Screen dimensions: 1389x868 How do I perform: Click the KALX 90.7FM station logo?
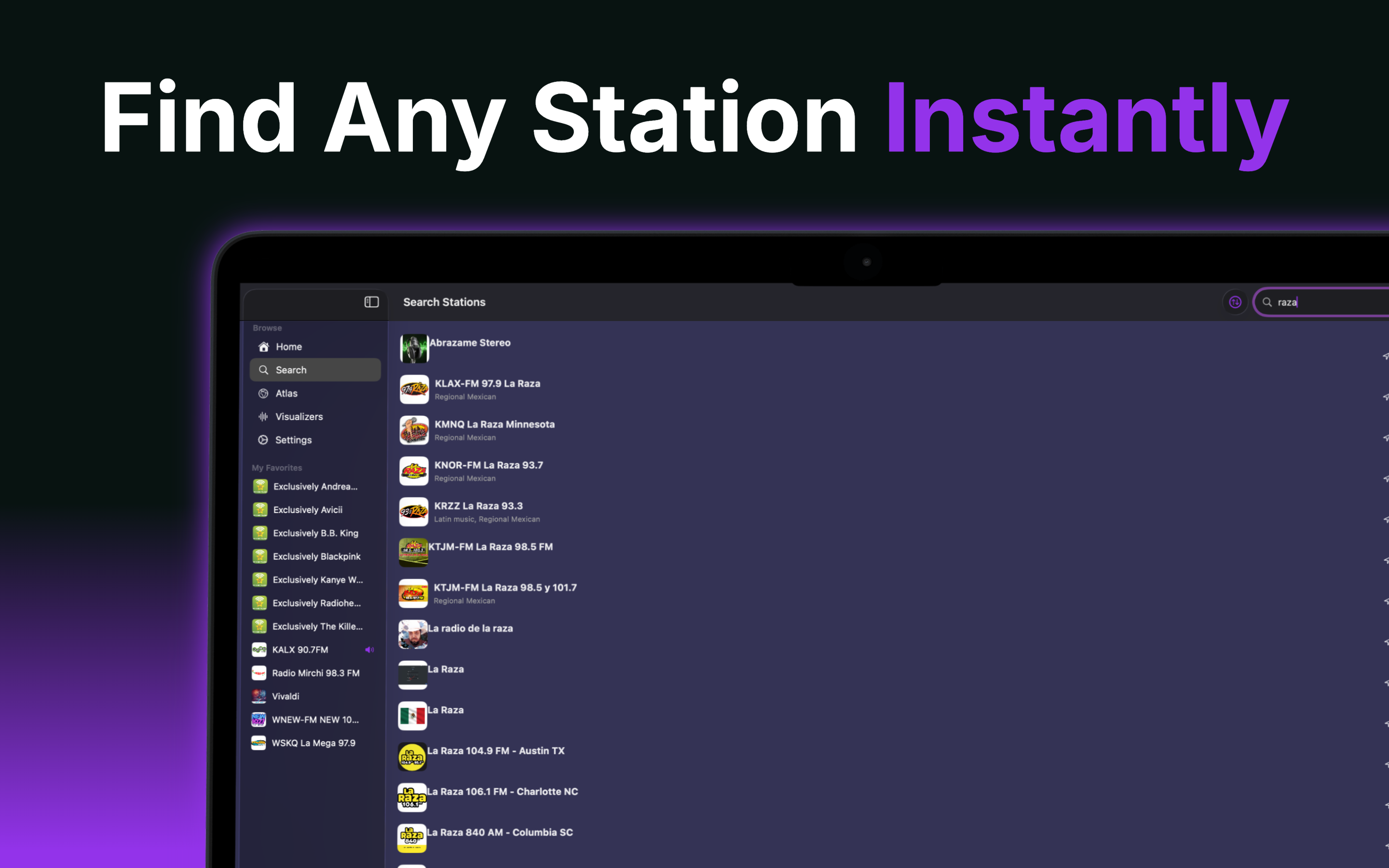point(259,650)
